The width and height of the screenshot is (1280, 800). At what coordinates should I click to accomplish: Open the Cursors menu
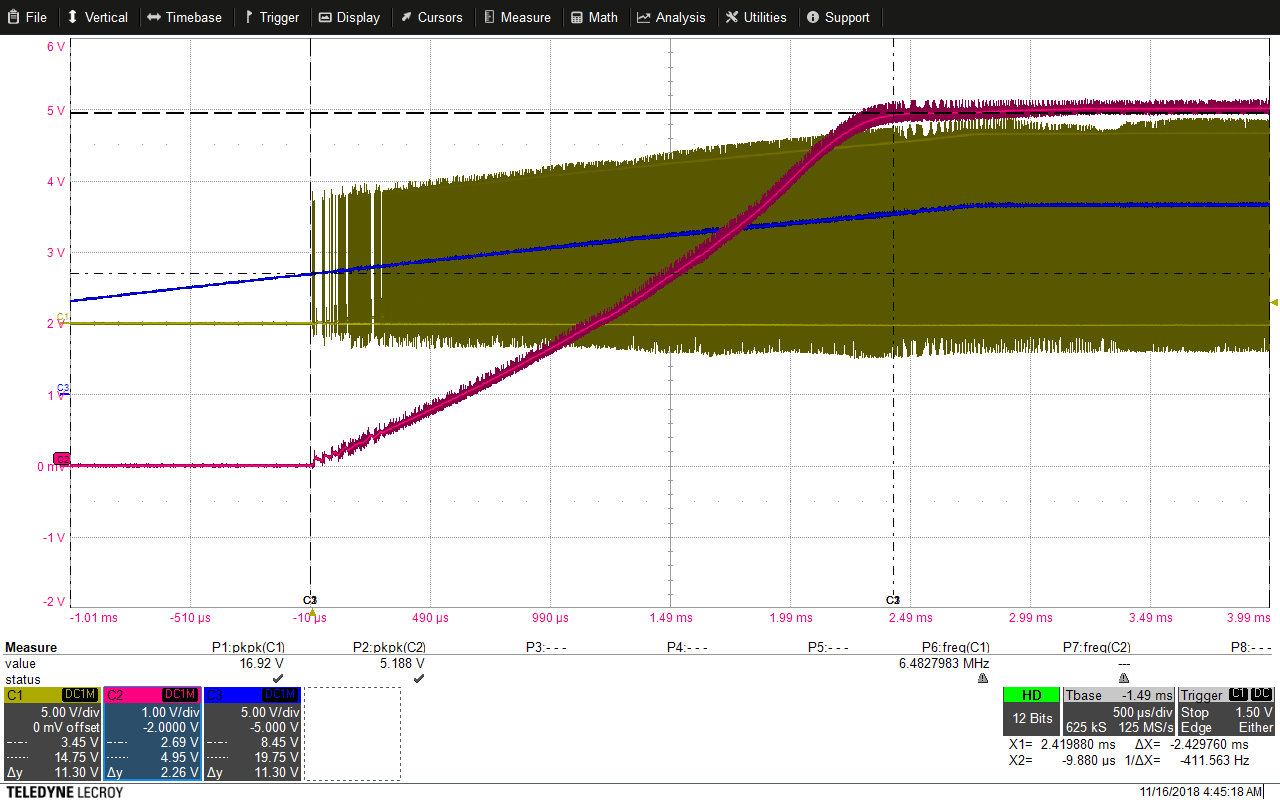pos(431,17)
